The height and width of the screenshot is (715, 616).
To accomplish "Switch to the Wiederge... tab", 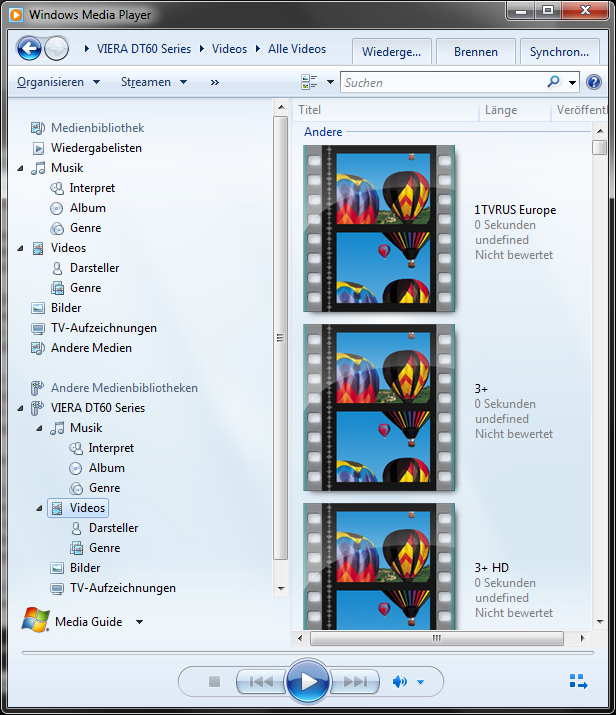I will coord(391,52).
